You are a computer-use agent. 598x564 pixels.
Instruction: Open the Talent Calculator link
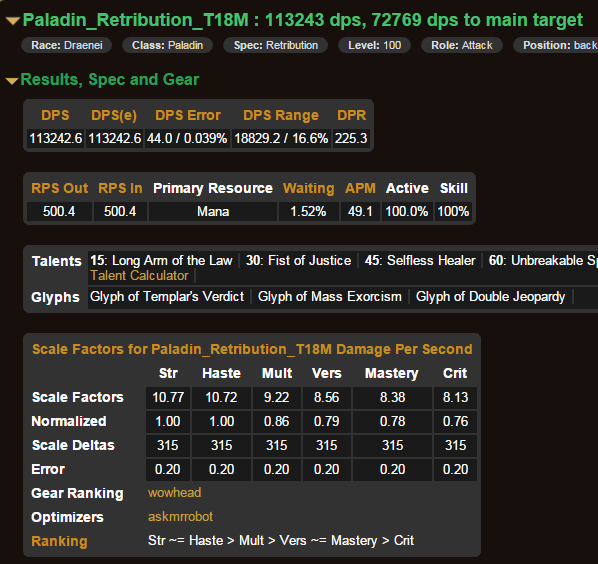[139, 276]
